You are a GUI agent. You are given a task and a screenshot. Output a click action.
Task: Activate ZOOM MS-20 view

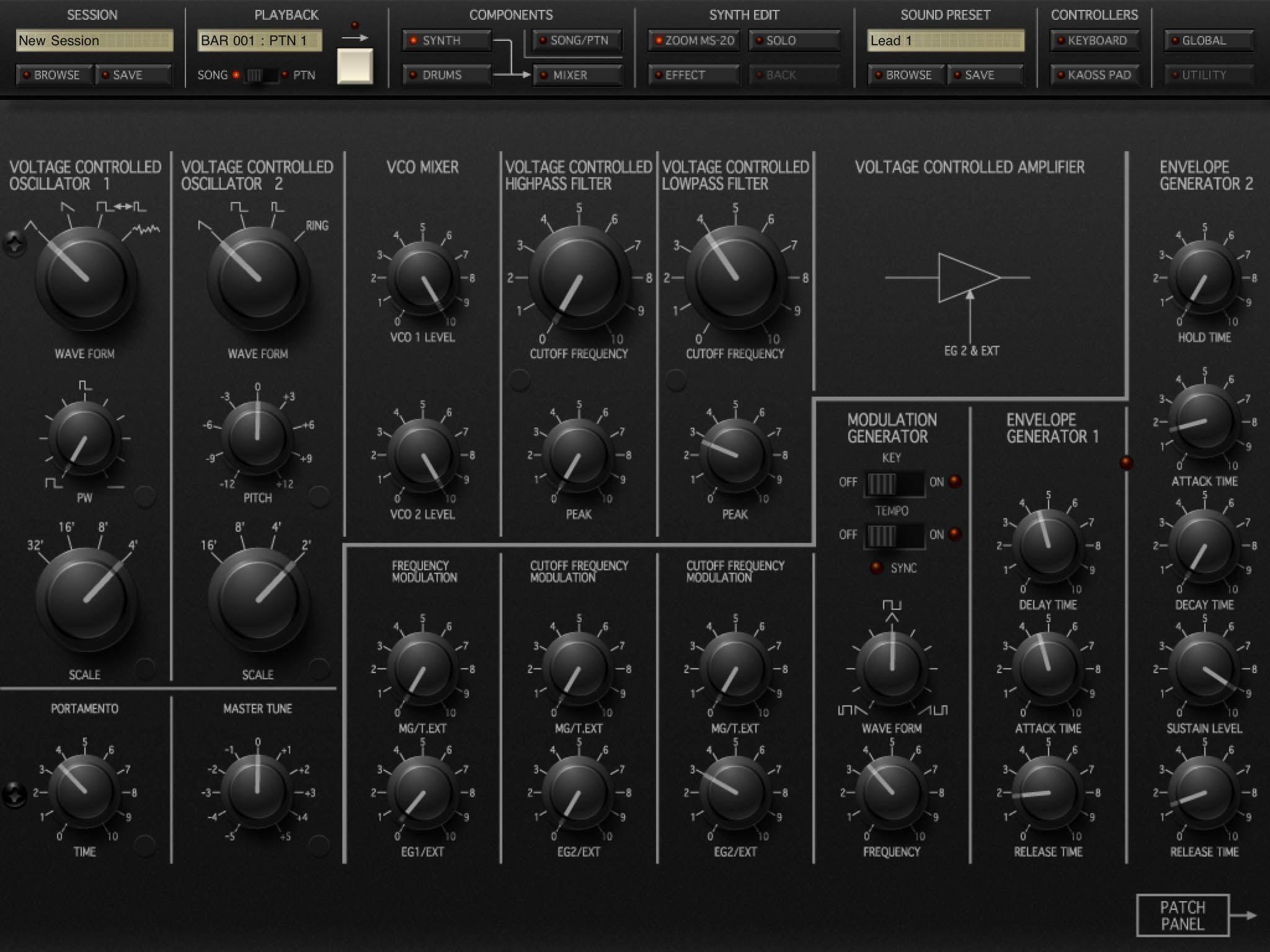[x=693, y=41]
